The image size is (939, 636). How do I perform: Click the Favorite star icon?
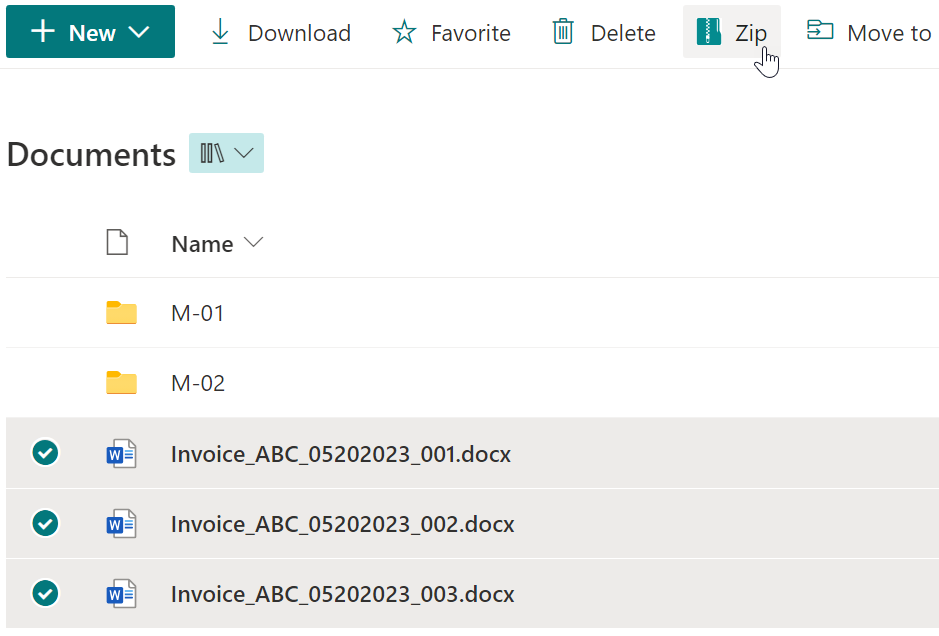click(404, 32)
